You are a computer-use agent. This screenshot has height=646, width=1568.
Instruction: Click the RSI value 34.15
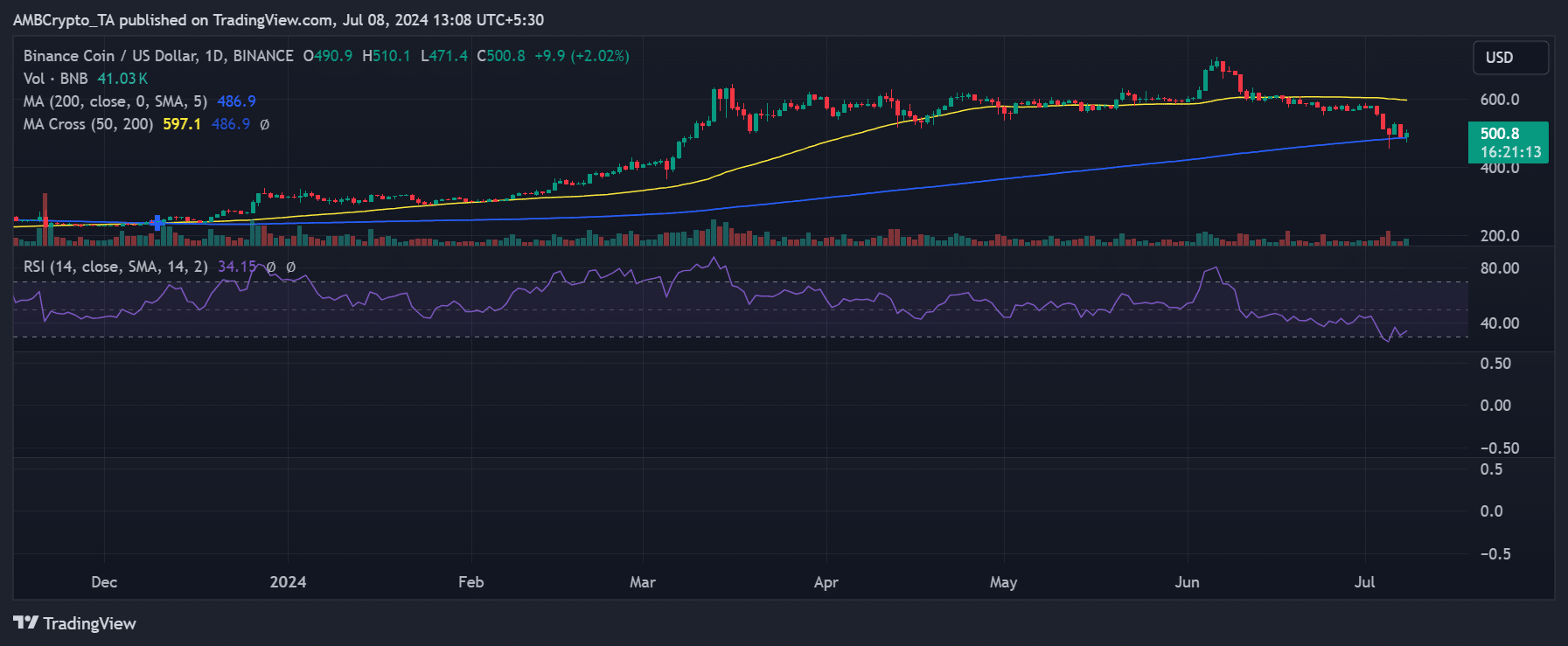[x=237, y=267]
